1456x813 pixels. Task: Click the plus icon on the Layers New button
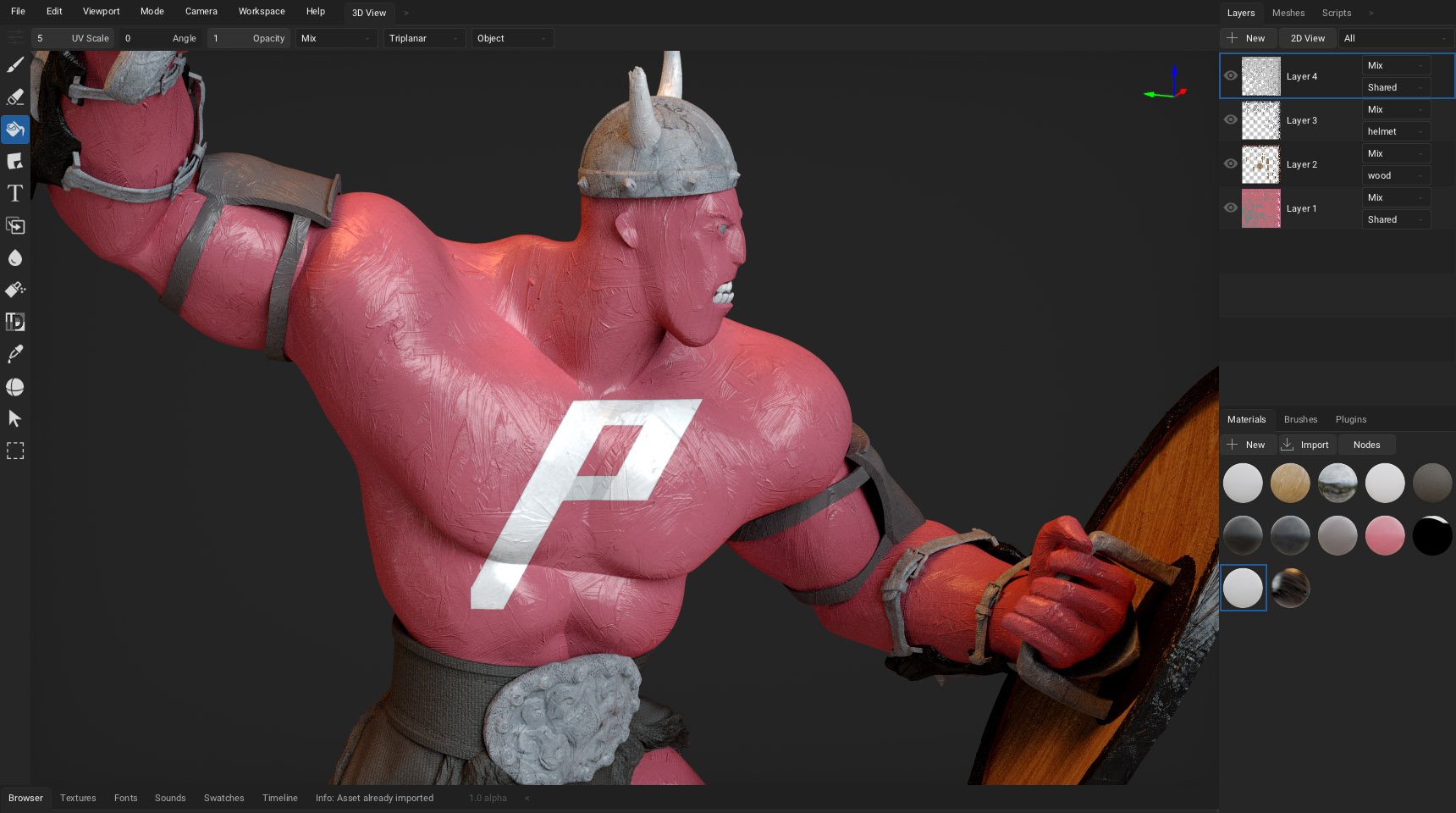point(1233,38)
